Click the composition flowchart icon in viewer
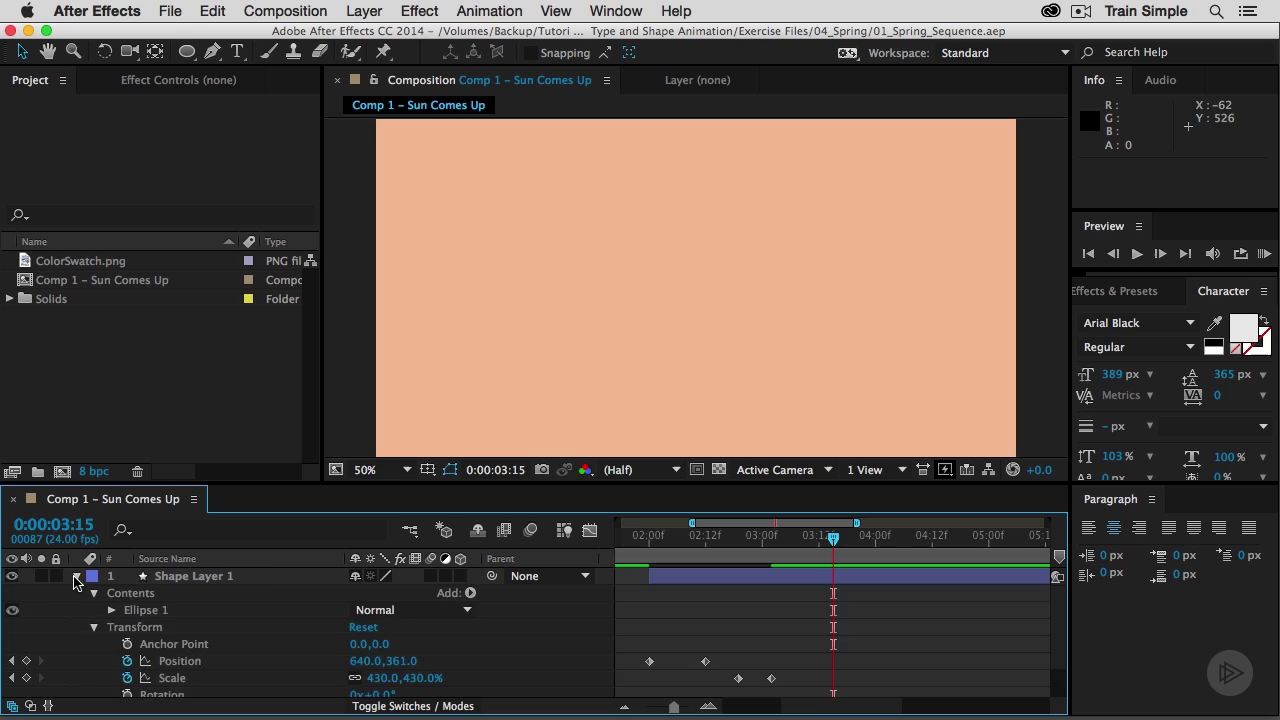Screen dimensions: 1280x720 [x=989, y=469]
